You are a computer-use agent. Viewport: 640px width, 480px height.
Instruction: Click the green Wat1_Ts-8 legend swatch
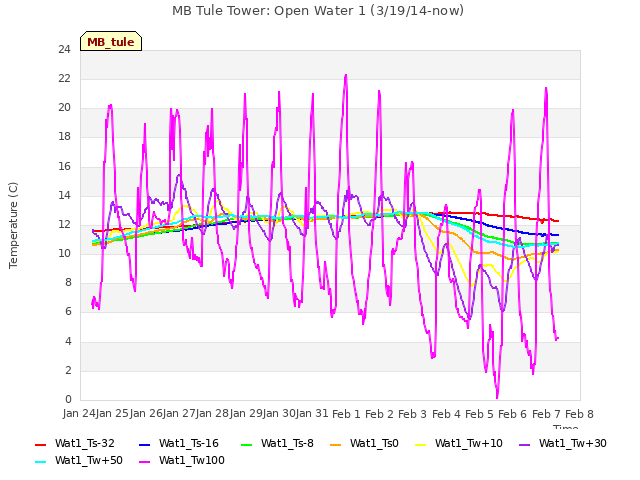pyautogui.click(x=247, y=444)
